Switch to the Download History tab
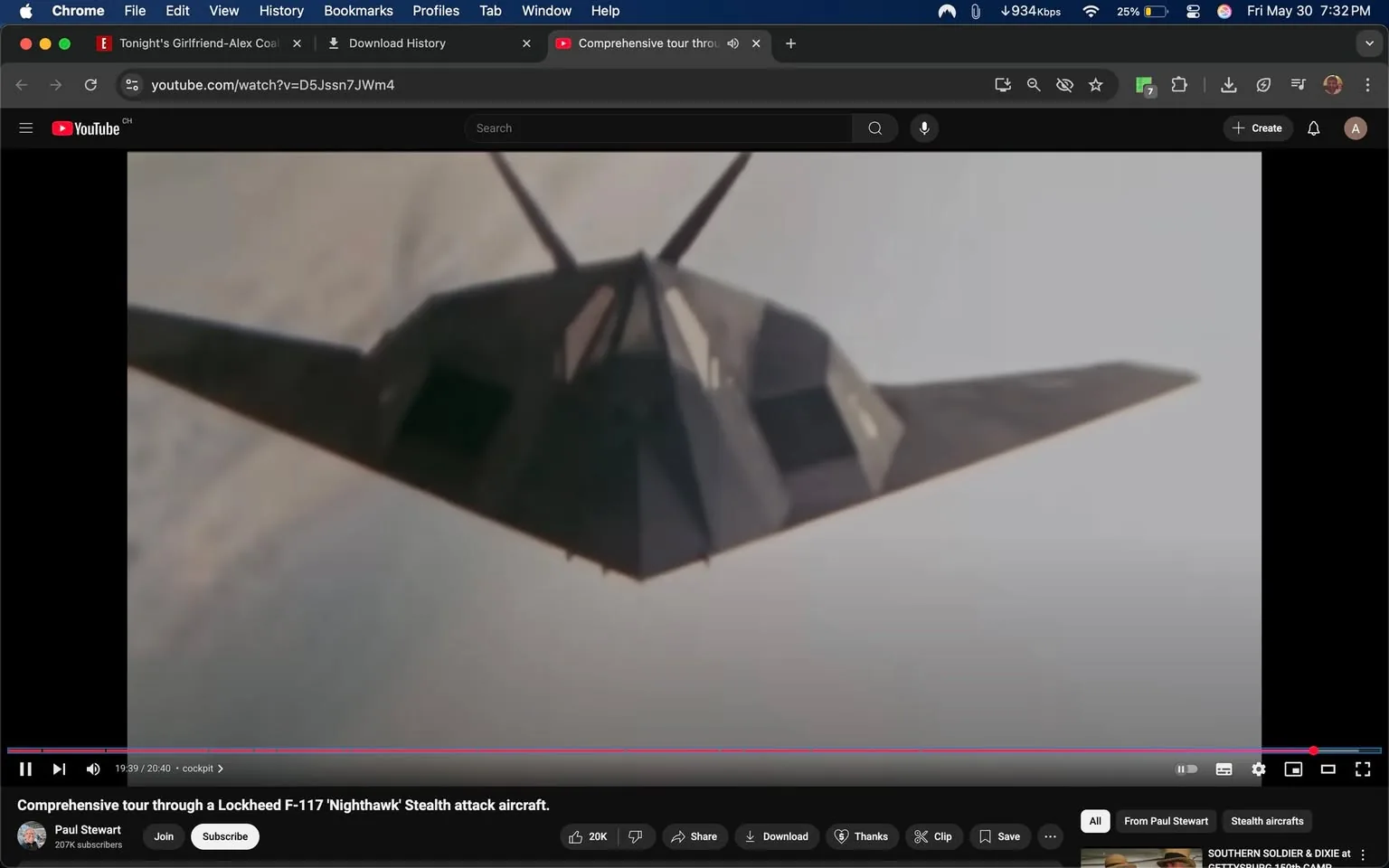 tap(397, 42)
